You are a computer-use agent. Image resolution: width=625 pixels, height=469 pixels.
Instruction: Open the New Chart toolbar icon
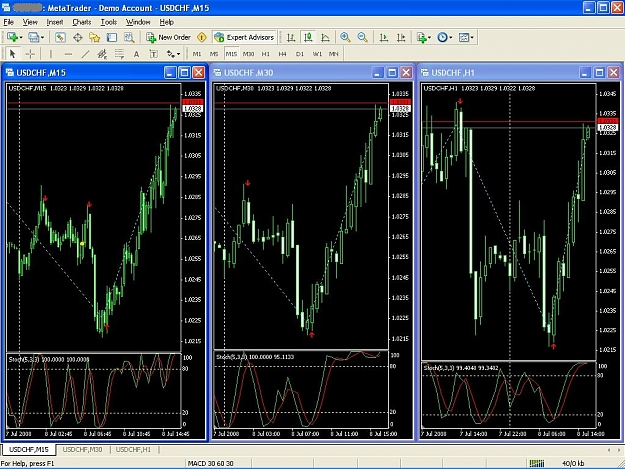[x=12, y=37]
